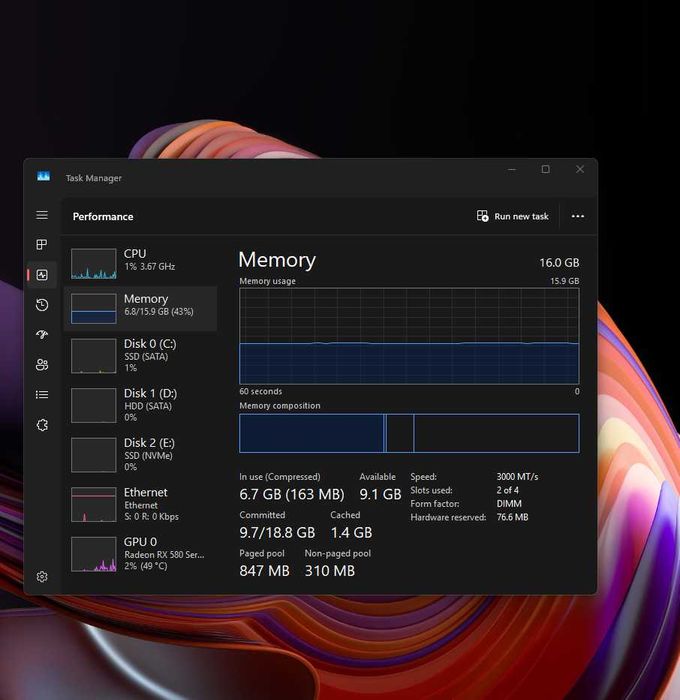
Task: Click the CPU mini graph thumbnail
Action: 94,264
